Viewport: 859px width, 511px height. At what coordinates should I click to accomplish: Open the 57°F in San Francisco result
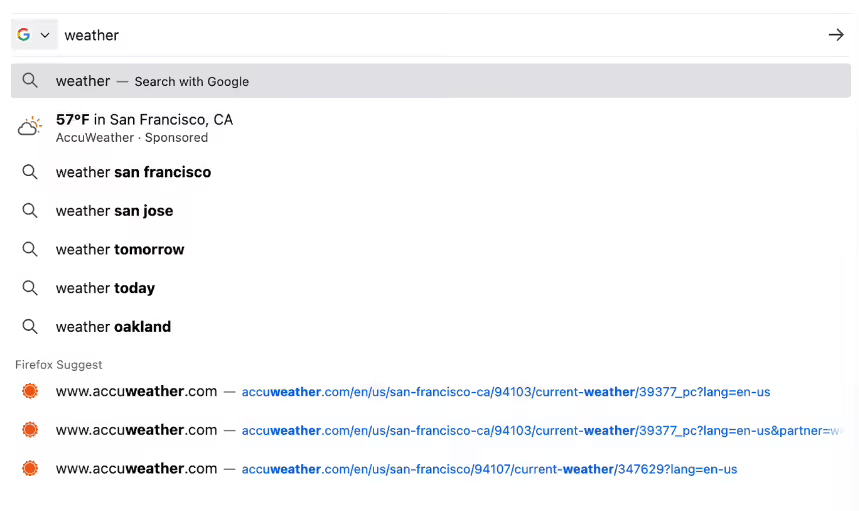[x=144, y=119]
